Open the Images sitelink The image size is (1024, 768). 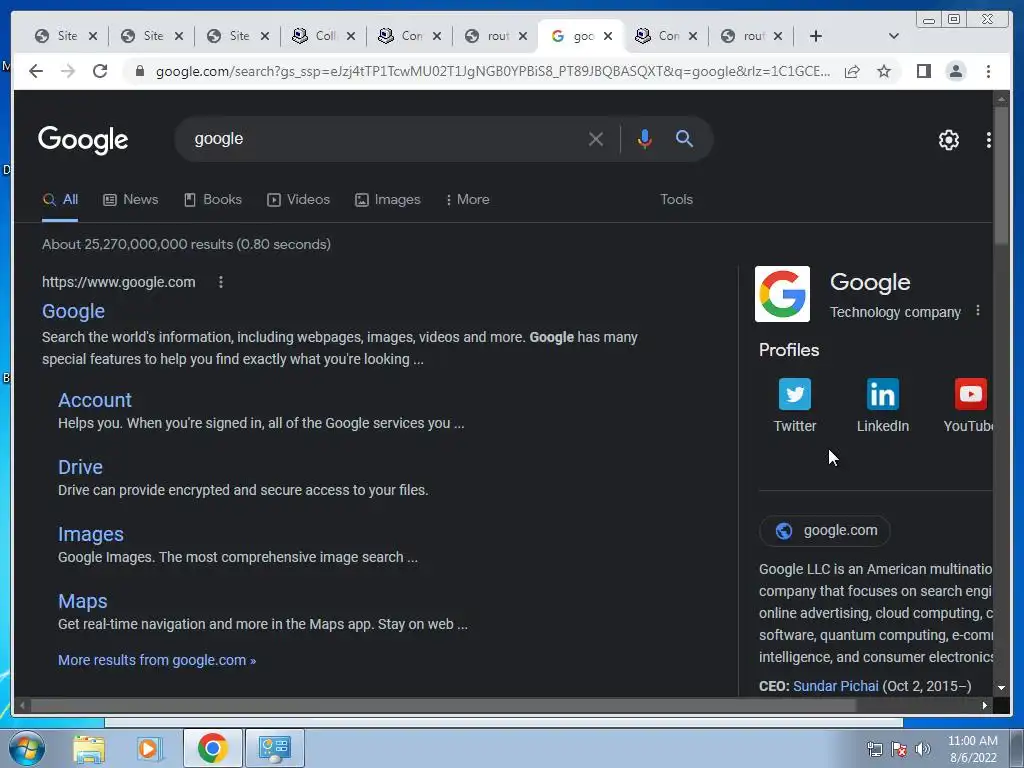pos(91,534)
